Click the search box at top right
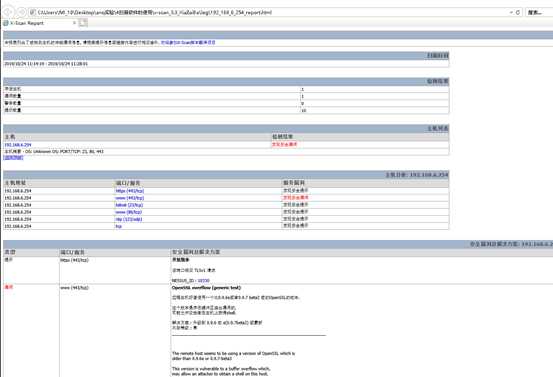Viewport: 553px width, 377px height. coord(540,12)
